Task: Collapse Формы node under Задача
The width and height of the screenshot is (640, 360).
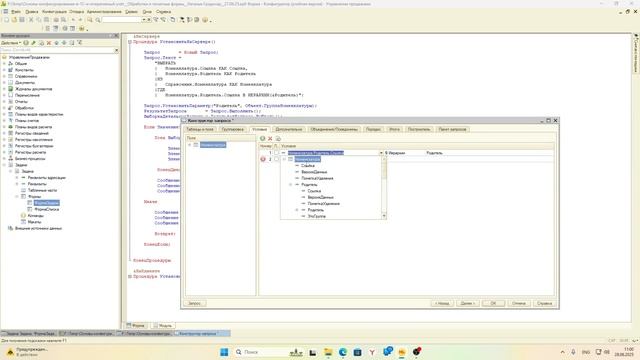Action: coord(17,196)
